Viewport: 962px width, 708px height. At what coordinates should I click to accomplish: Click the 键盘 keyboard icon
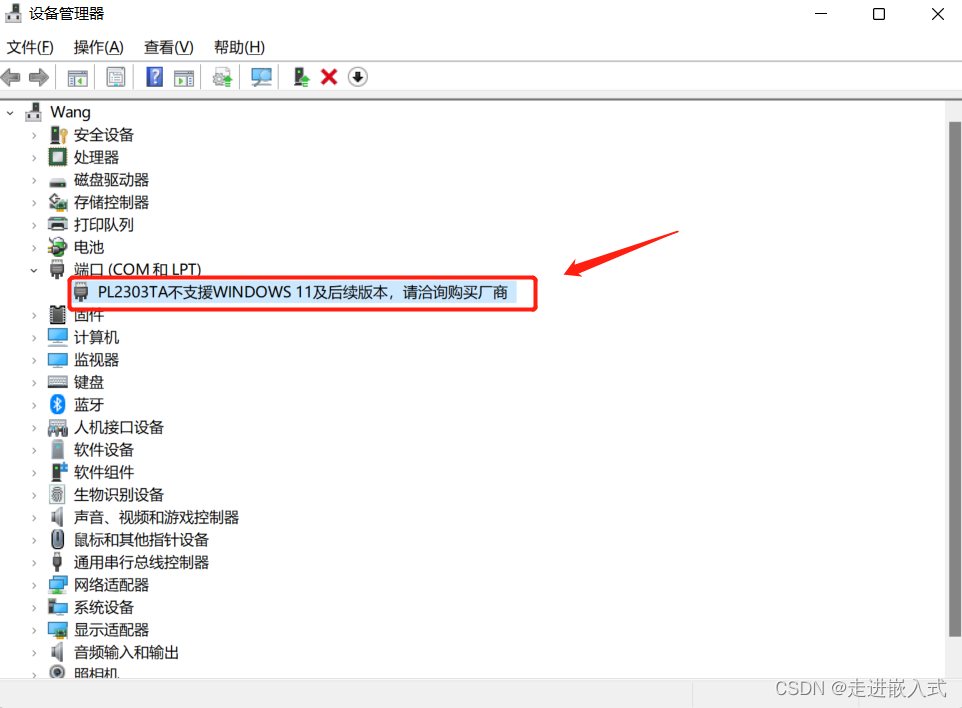[x=58, y=382]
